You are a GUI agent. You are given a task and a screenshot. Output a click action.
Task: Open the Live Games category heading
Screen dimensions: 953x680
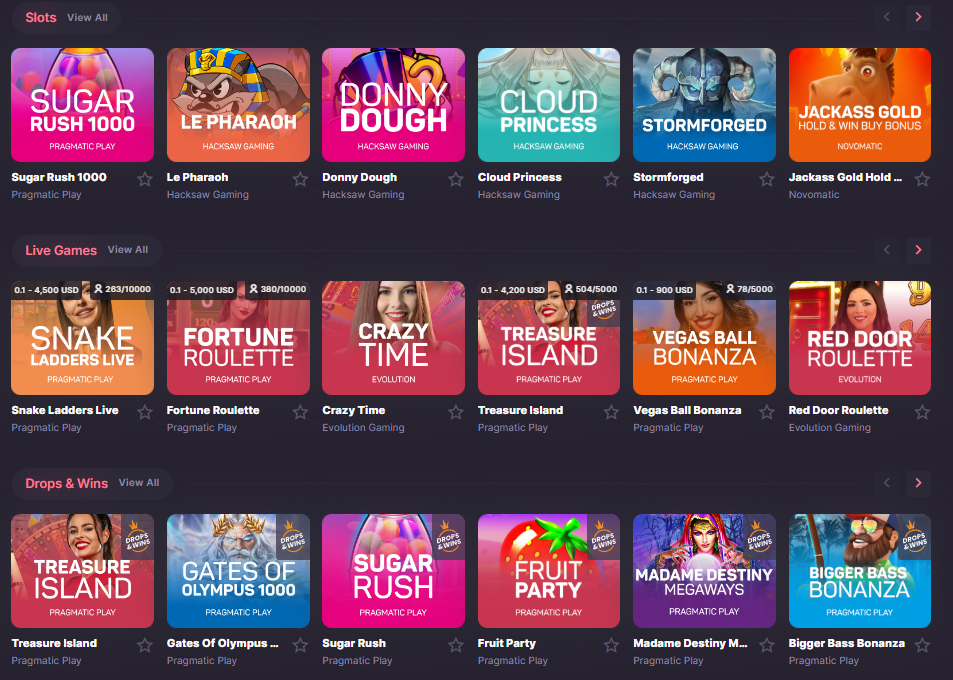click(61, 250)
